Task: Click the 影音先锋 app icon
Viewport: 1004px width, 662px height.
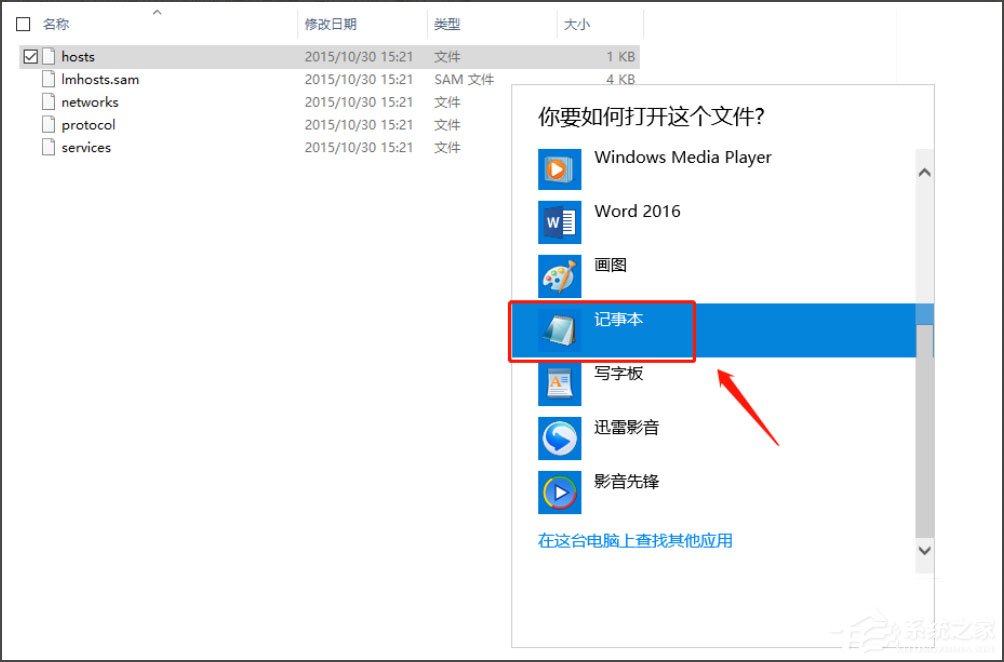Action: pos(559,492)
